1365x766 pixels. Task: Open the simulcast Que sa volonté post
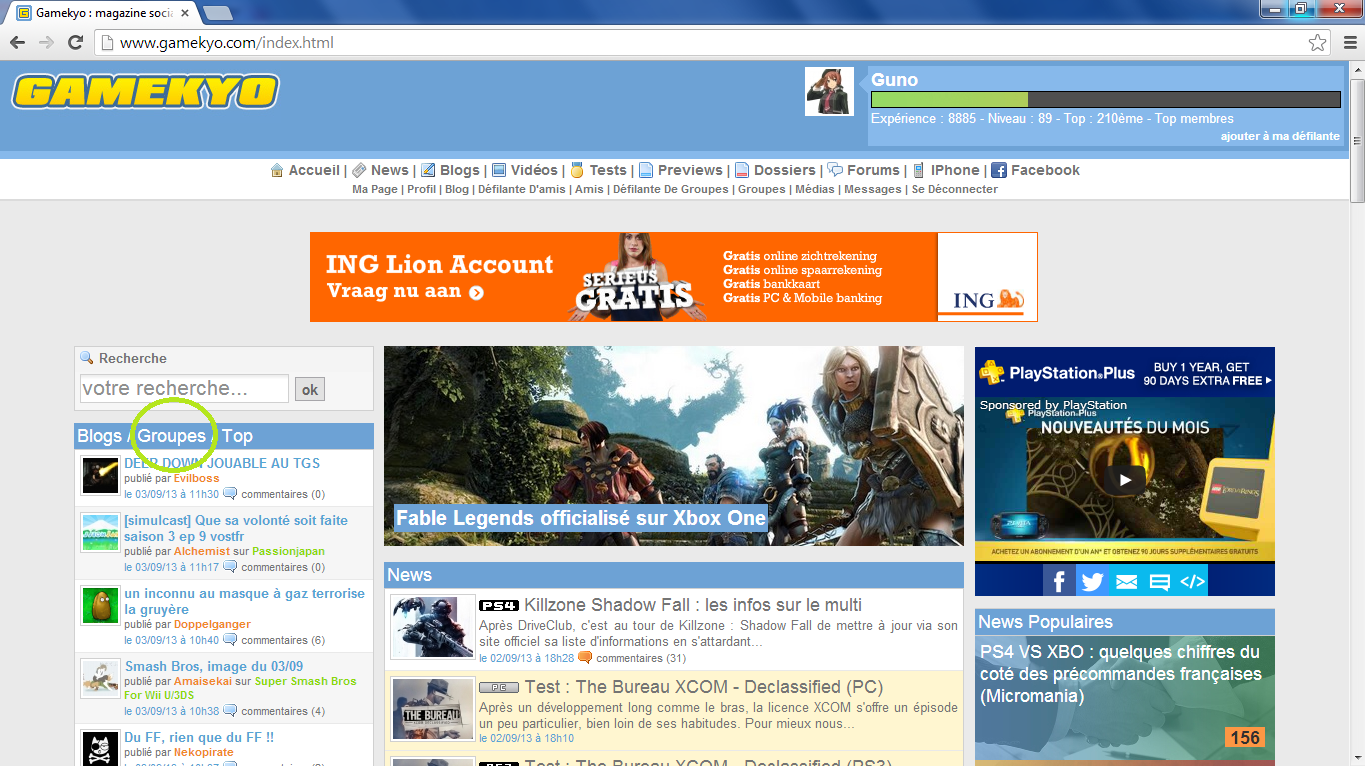[236, 528]
